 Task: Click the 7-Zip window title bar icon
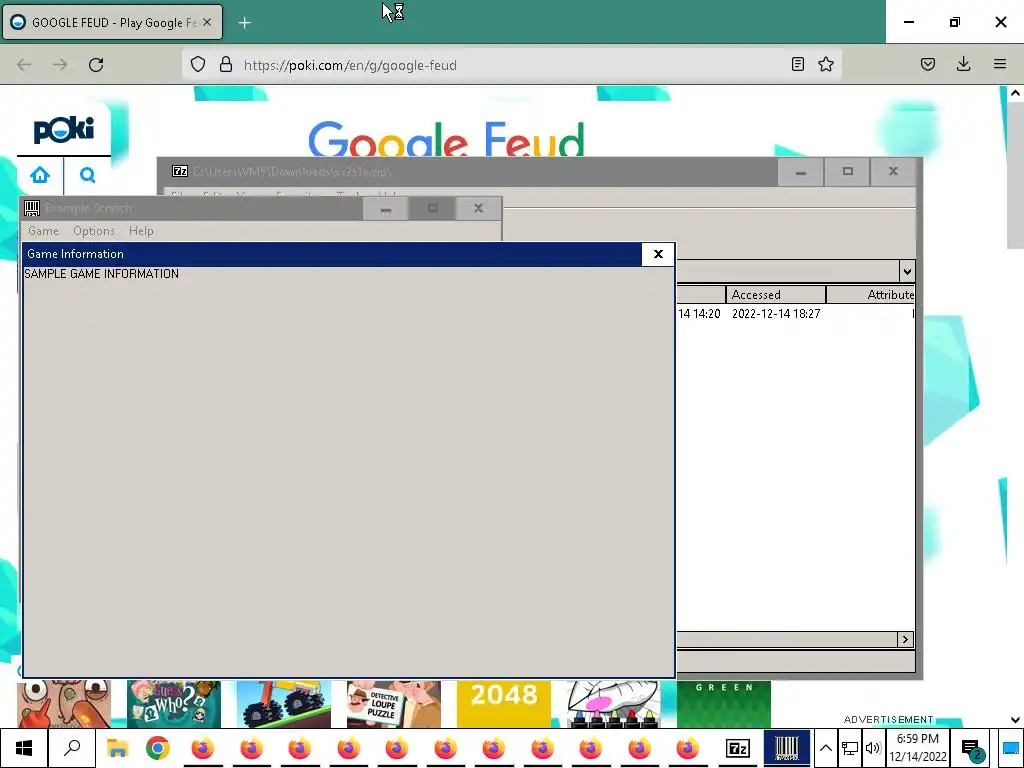click(x=180, y=171)
